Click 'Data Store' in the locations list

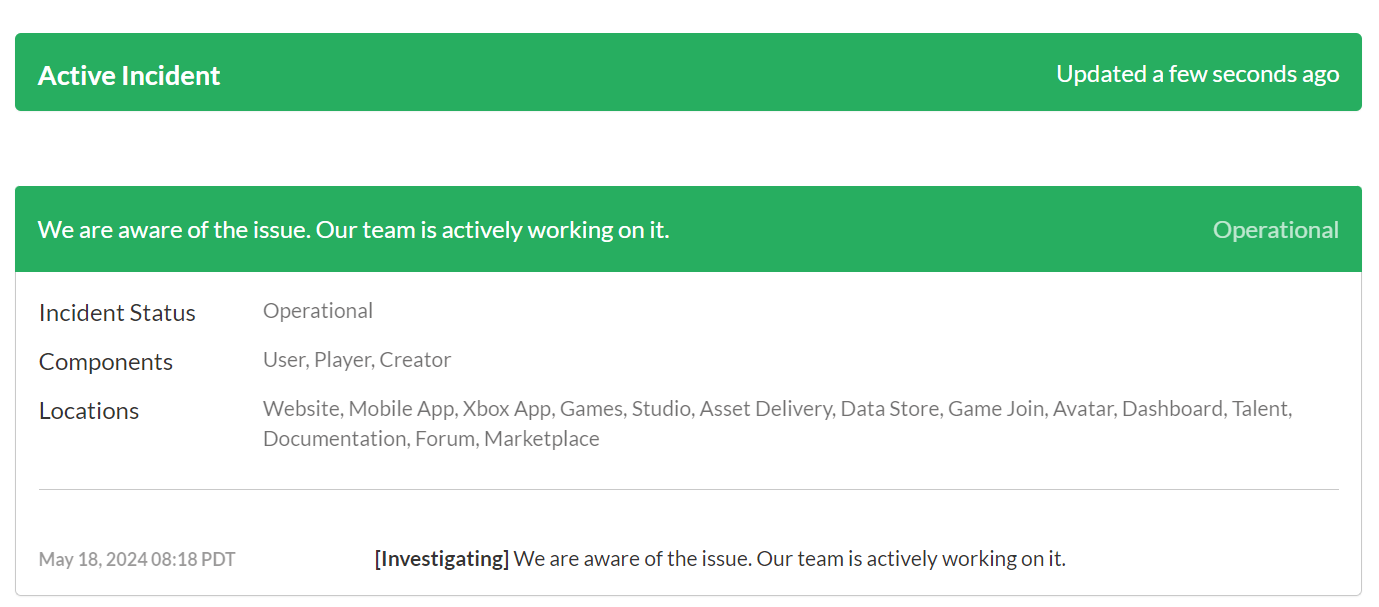(889, 409)
